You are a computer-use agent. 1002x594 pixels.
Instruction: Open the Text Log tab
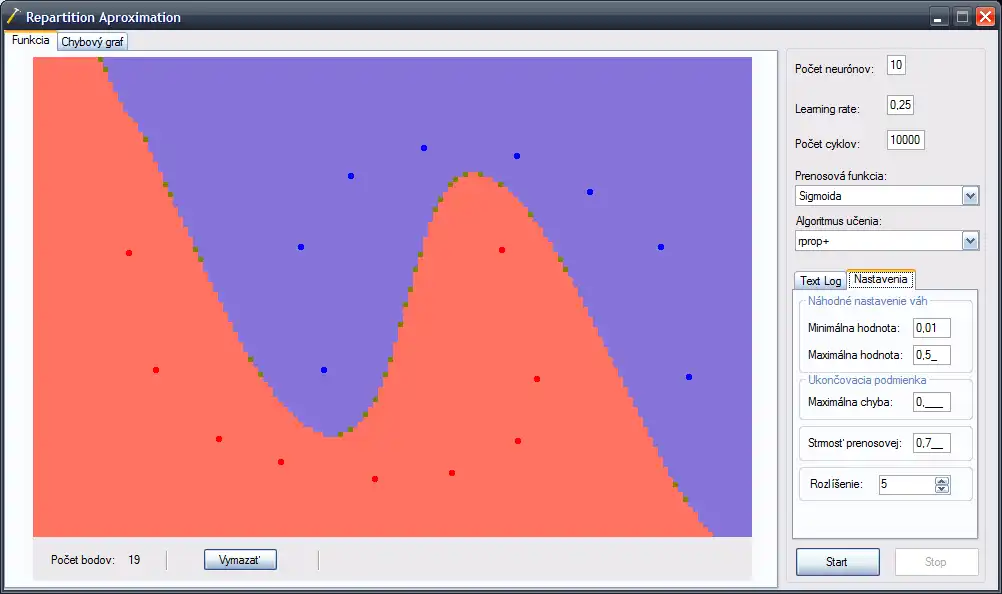pos(821,280)
